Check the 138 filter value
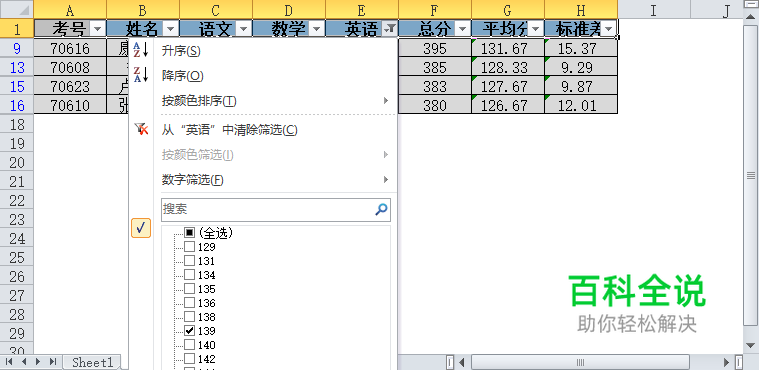This screenshot has width=759, height=370. pyautogui.click(x=189, y=317)
